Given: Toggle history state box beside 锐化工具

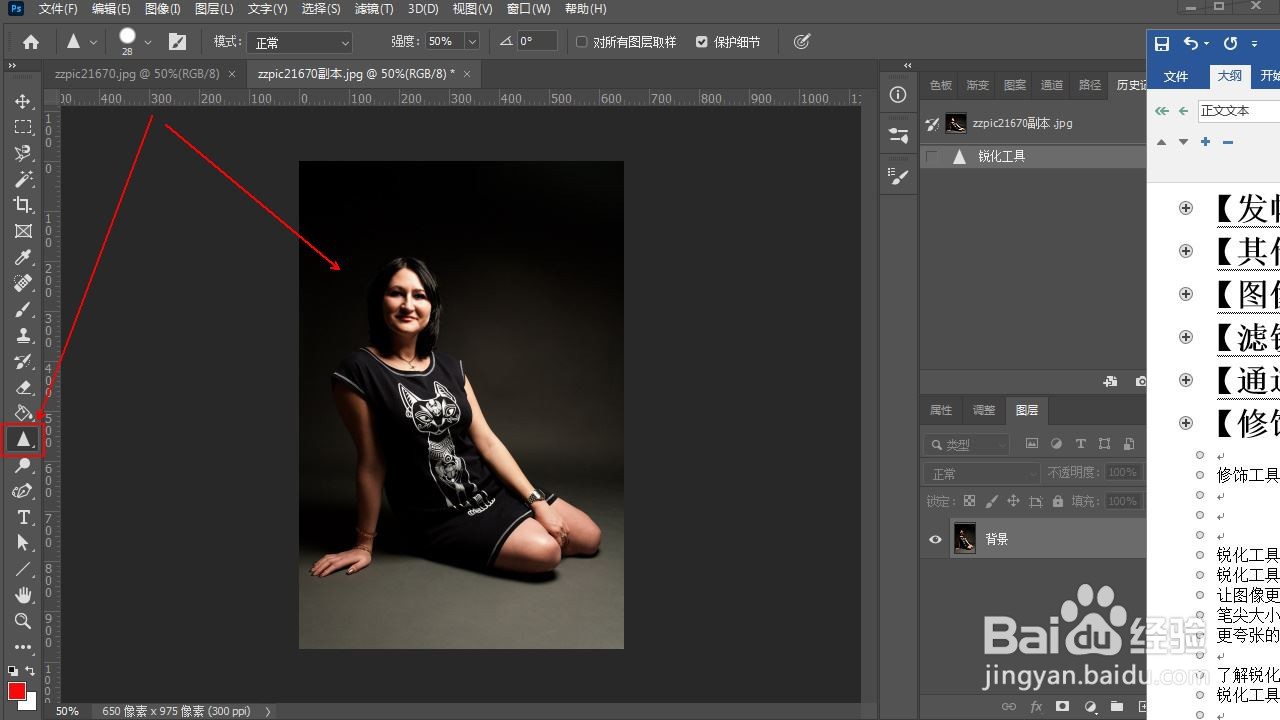Looking at the screenshot, I should click(x=933, y=157).
